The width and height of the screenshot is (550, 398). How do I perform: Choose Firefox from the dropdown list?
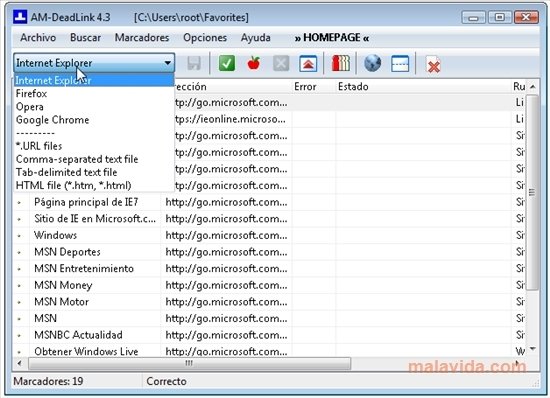coord(94,94)
